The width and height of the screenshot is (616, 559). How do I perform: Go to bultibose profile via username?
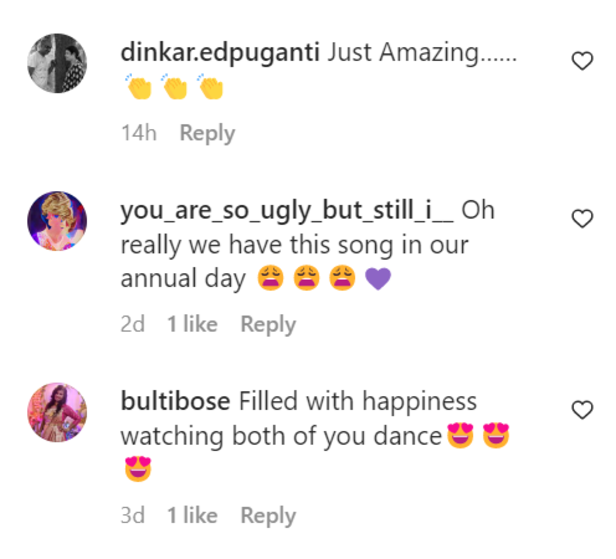177,402
